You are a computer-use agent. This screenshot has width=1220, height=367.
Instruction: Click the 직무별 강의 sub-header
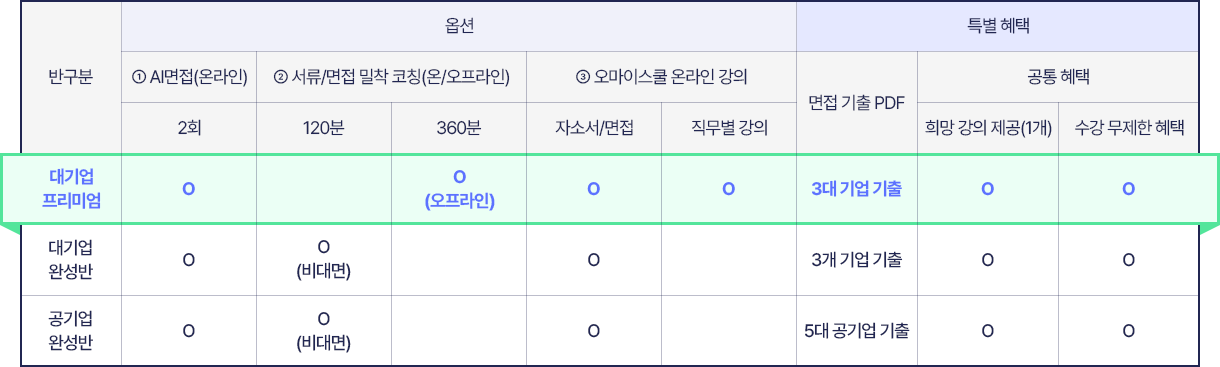728,128
